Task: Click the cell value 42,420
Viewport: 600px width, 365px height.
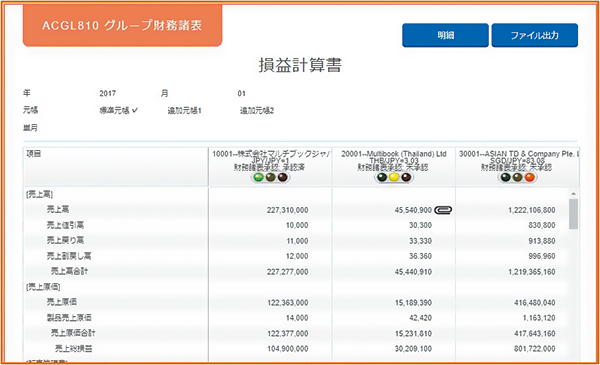Action: [x=421, y=318]
